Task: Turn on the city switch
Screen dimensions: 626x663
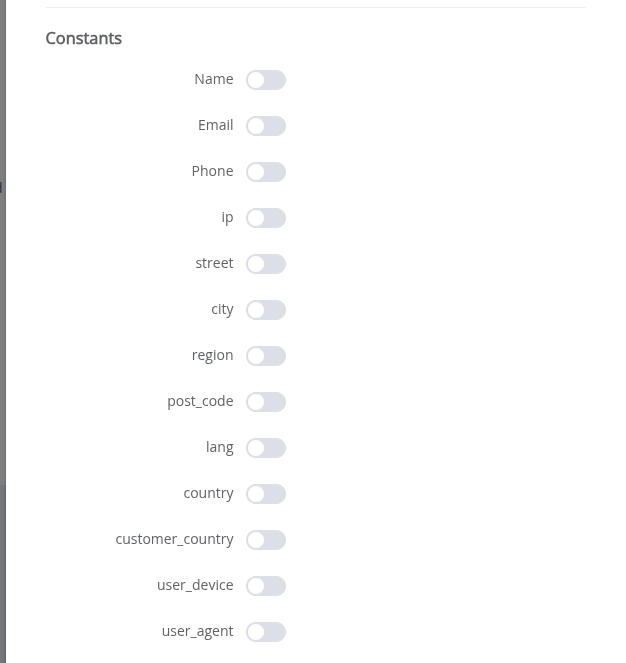Action: (266, 310)
